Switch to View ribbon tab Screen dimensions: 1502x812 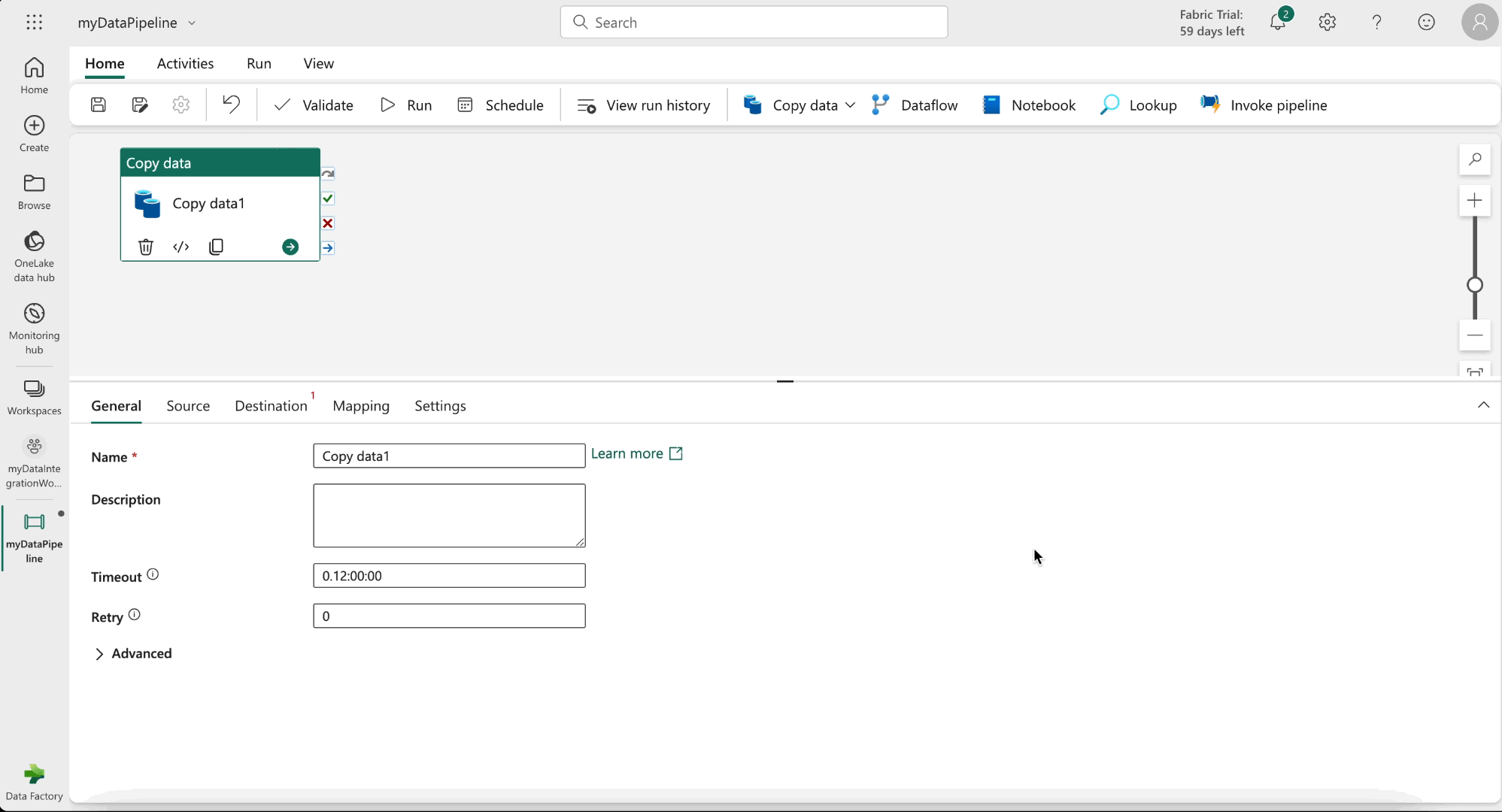[319, 64]
